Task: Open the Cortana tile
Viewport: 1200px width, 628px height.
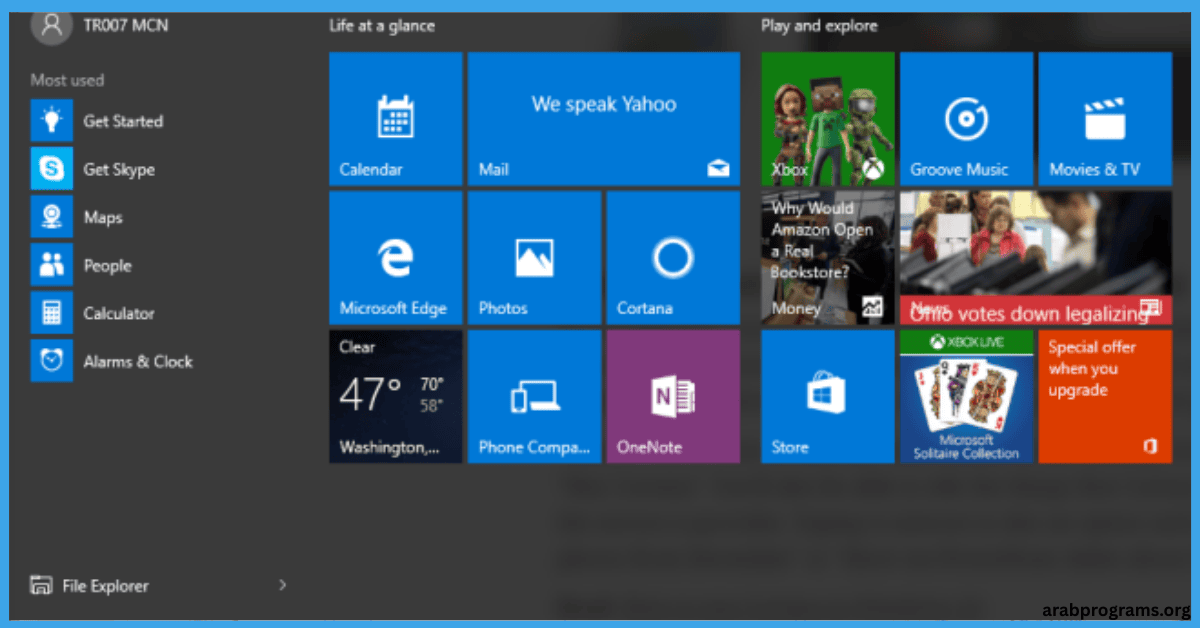Action: (x=673, y=258)
